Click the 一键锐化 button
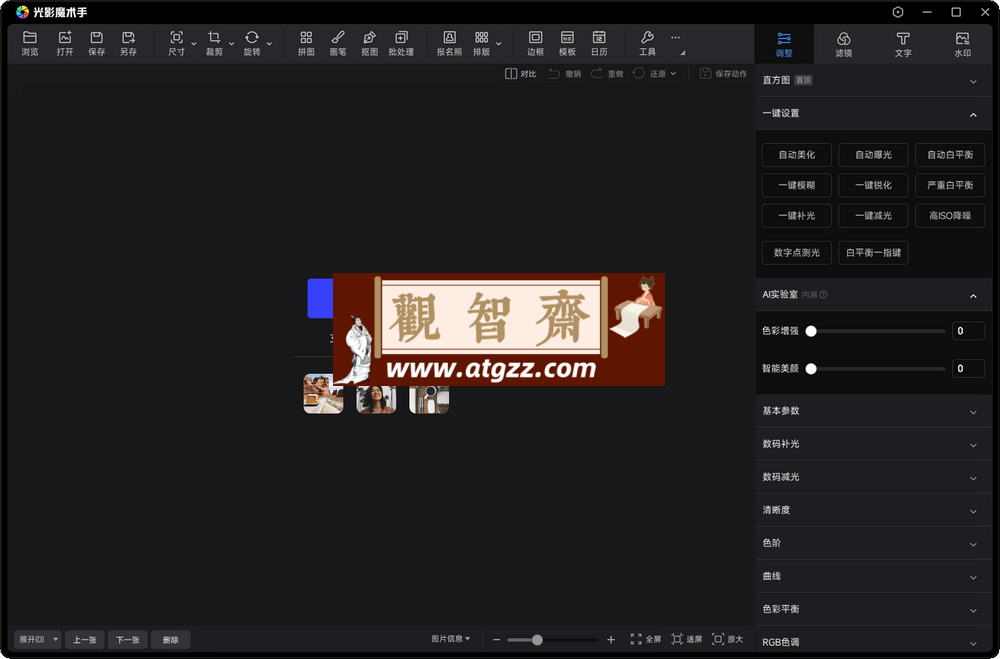The image size is (1000, 659). pyautogui.click(x=873, y=186)
